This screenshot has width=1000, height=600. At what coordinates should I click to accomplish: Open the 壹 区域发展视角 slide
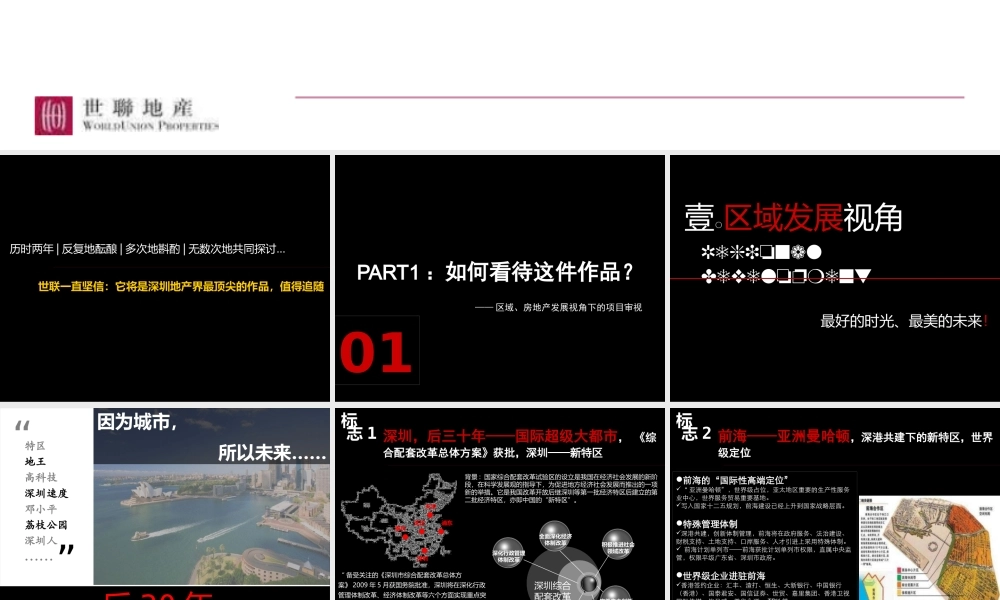835,278
